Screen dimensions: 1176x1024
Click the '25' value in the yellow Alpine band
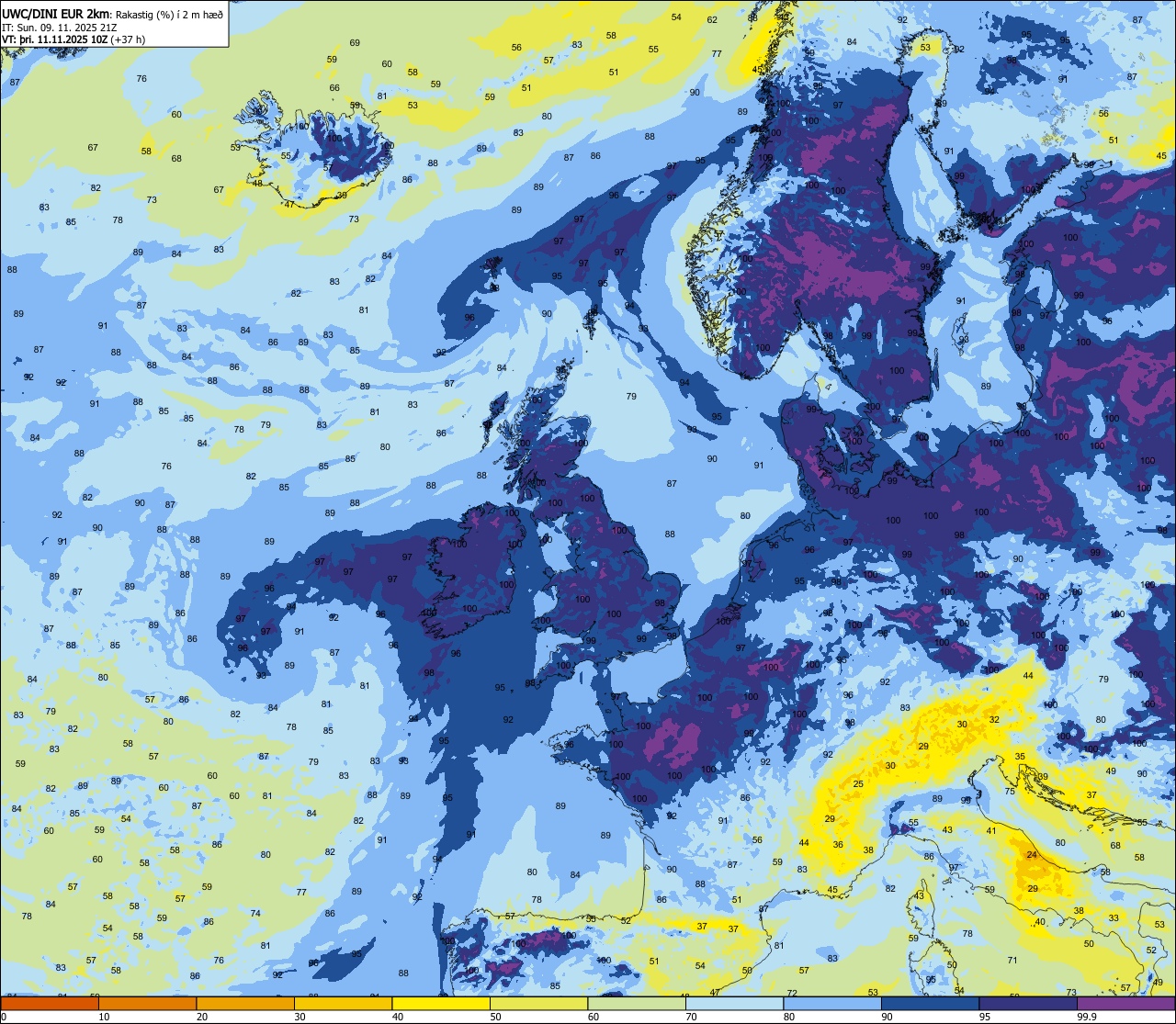pos(858,783)
